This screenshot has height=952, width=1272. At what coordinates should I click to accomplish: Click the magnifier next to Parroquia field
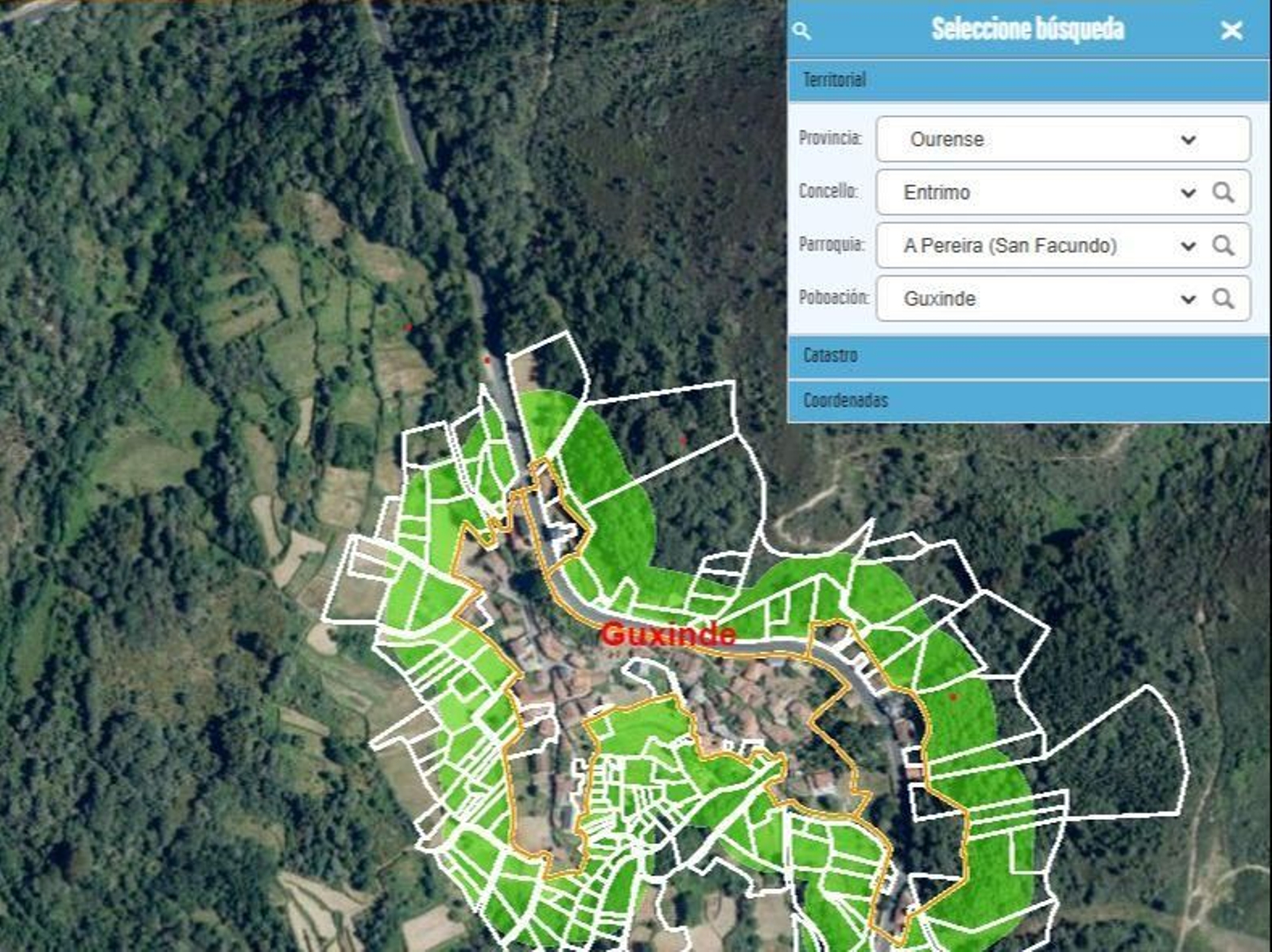pyautogui.click(x=1224, y=246)
